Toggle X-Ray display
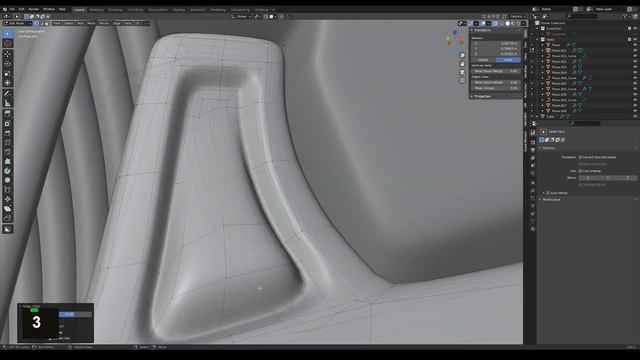Viewport: 640px width, 360px height. [495, 23]
